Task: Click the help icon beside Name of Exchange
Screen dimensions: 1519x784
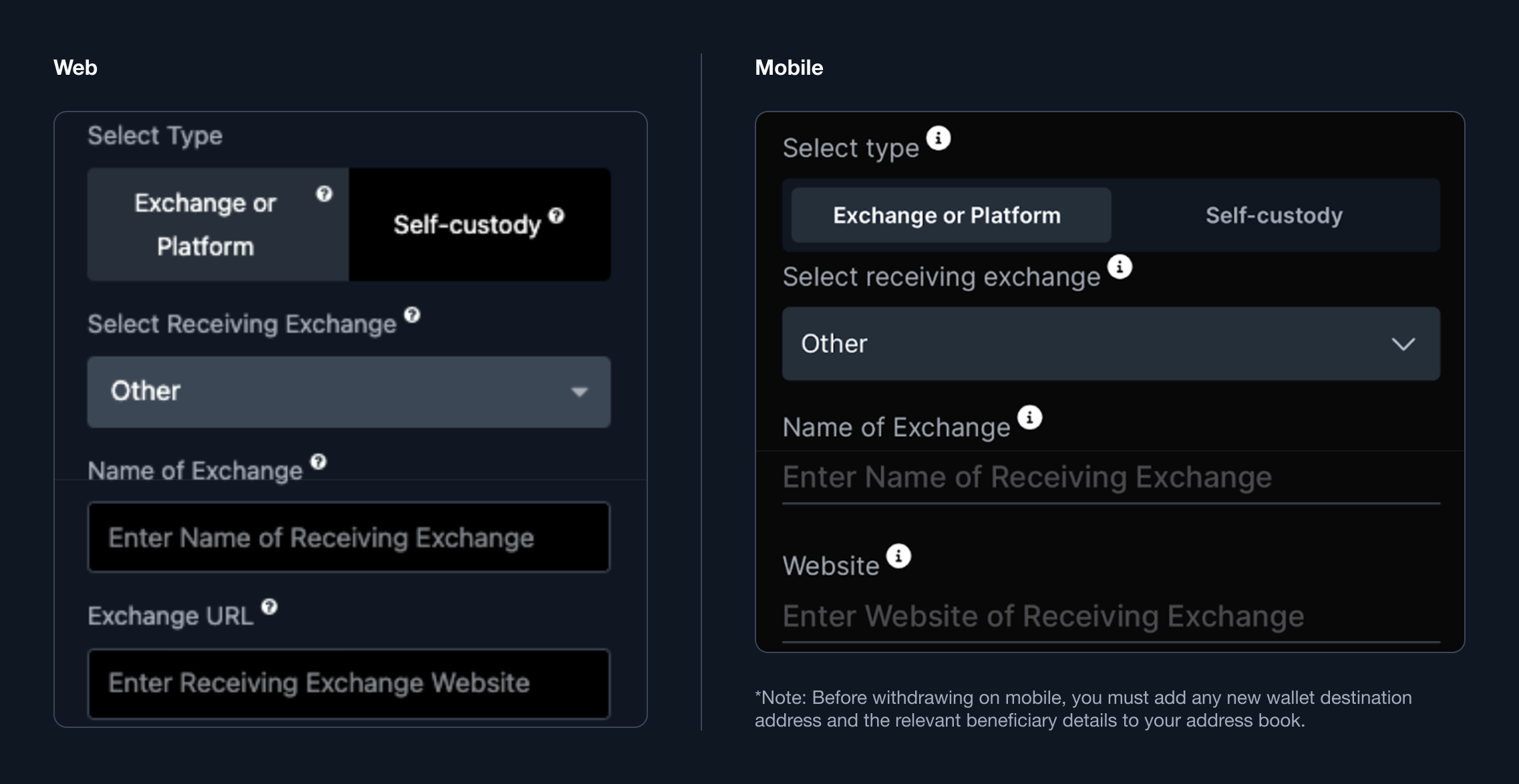Action: pyautogui.click(x=319, y=461)
